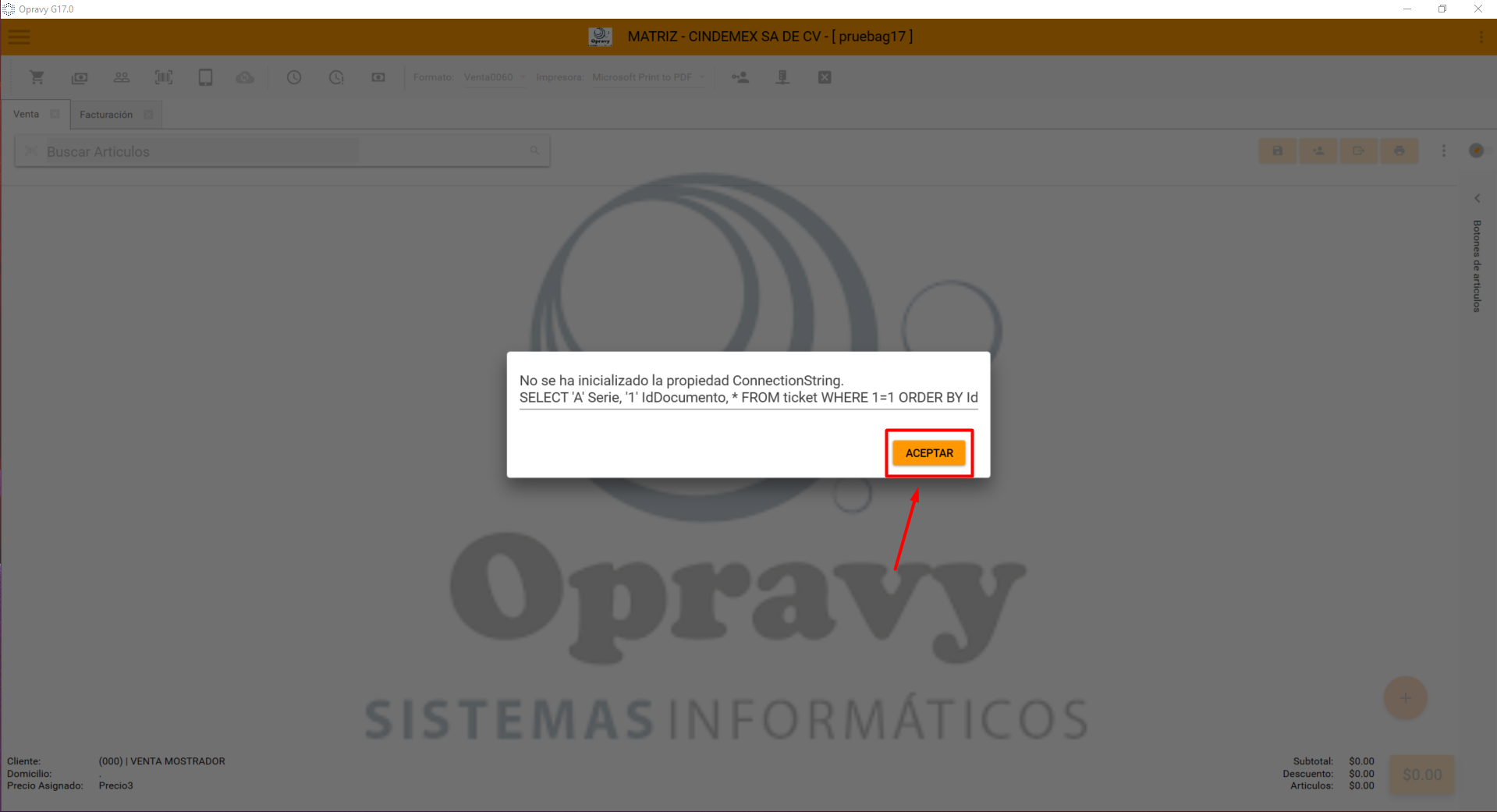Click the add customer button
This screenshot has width=1497, height=812.
coord(1318,151)
